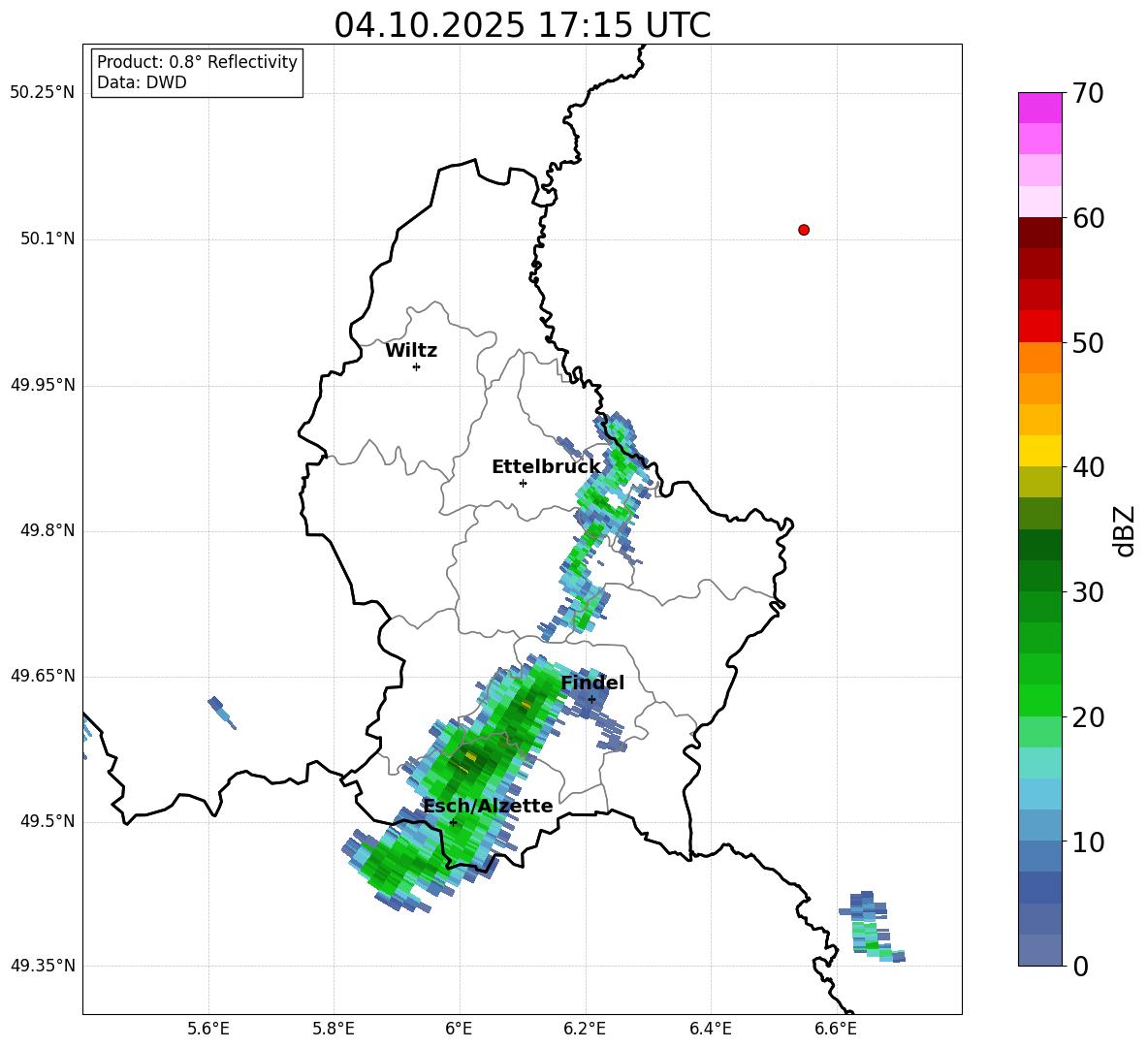Click the 6°E longitude label
Screen dimensions: 1148x1048
pos(459,1029)
